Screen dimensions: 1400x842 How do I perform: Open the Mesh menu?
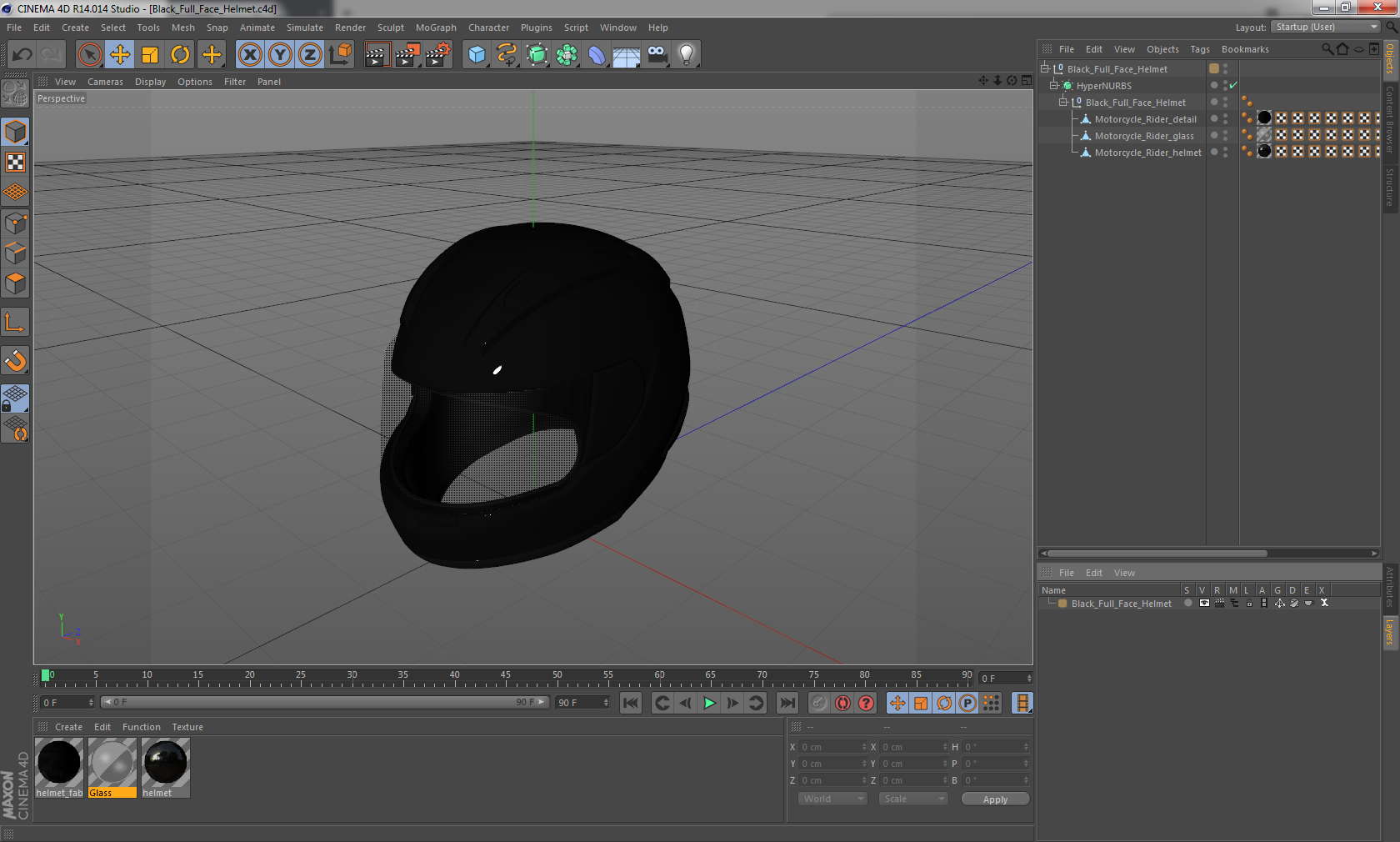pos(183,28)
